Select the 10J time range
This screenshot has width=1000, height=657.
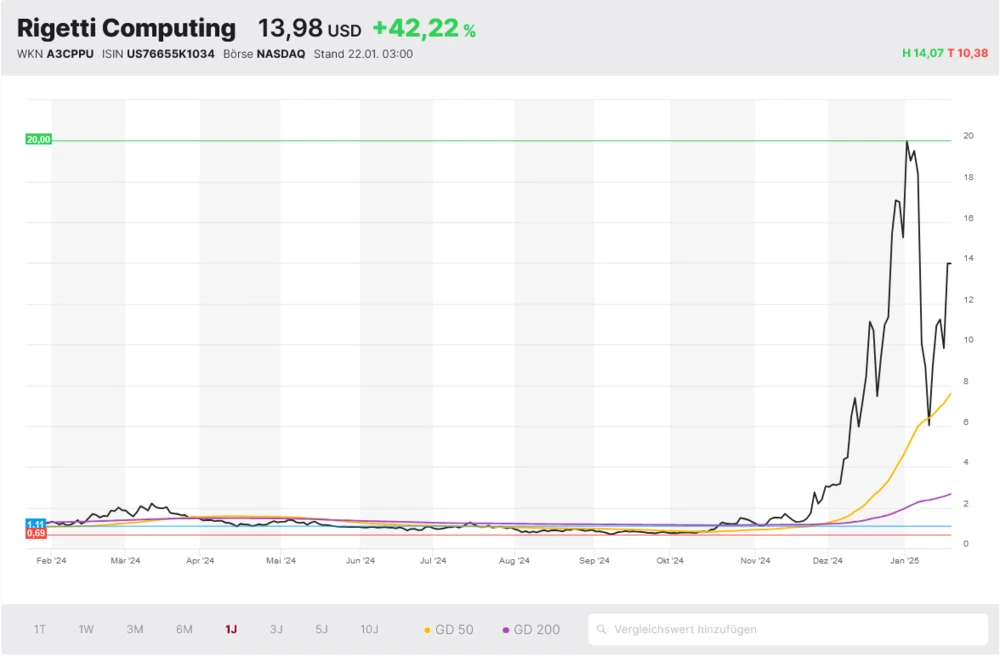369,629
